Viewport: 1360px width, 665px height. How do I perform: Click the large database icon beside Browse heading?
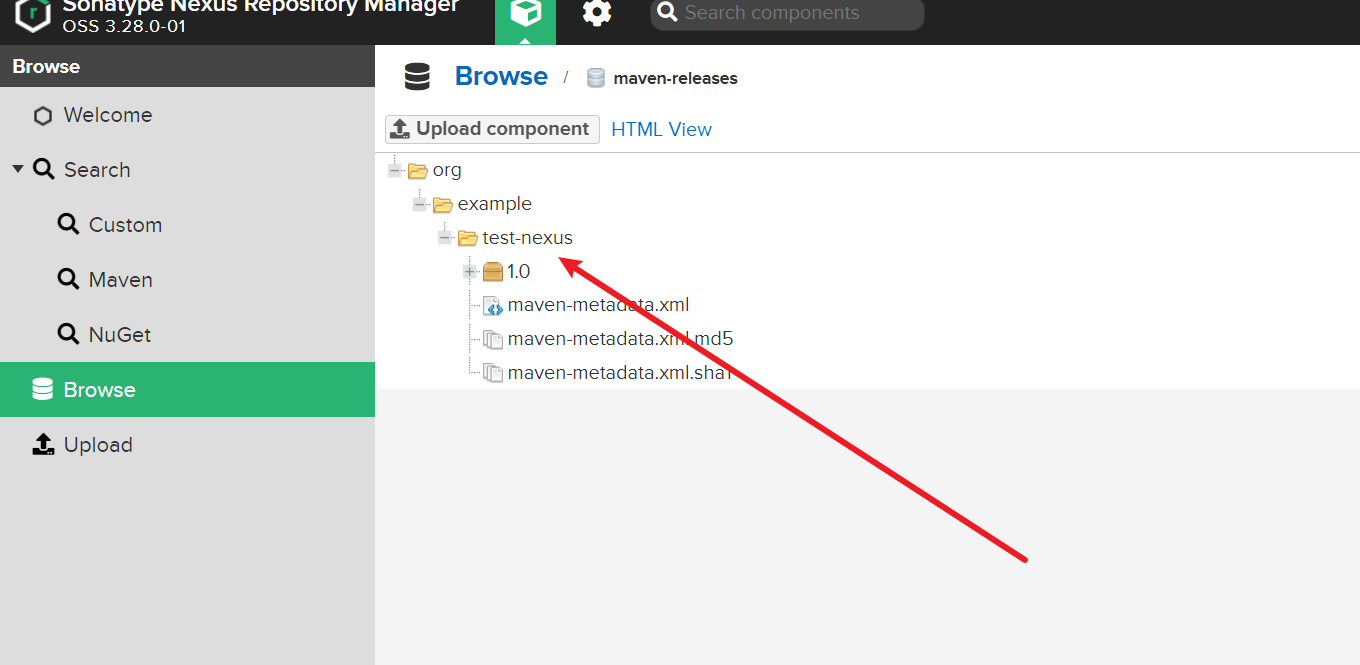coord(417,77)
